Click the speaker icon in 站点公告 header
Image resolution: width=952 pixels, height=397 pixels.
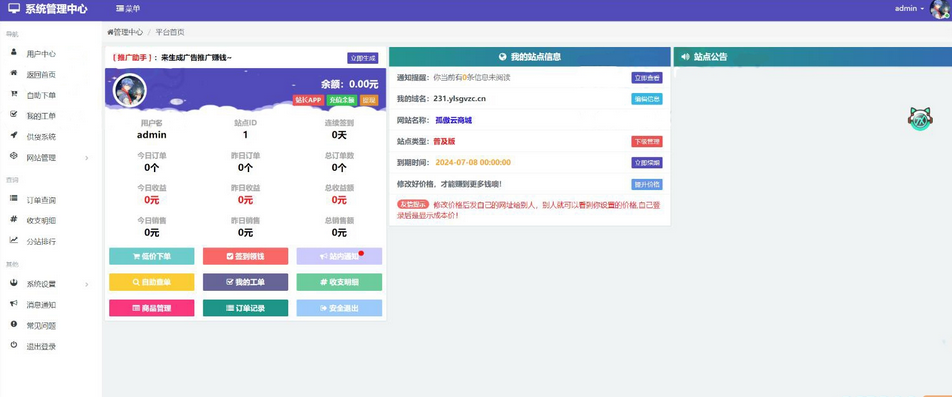pos(685,56)
